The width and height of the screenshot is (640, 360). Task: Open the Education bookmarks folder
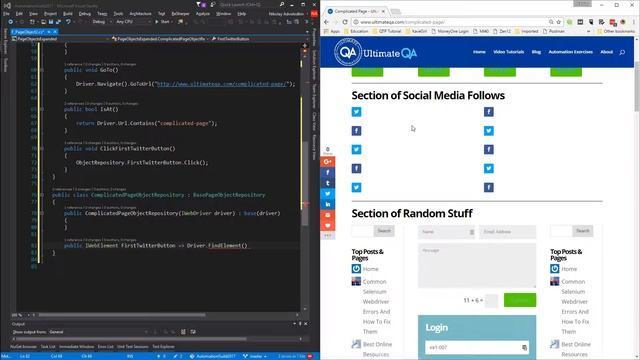356,31
